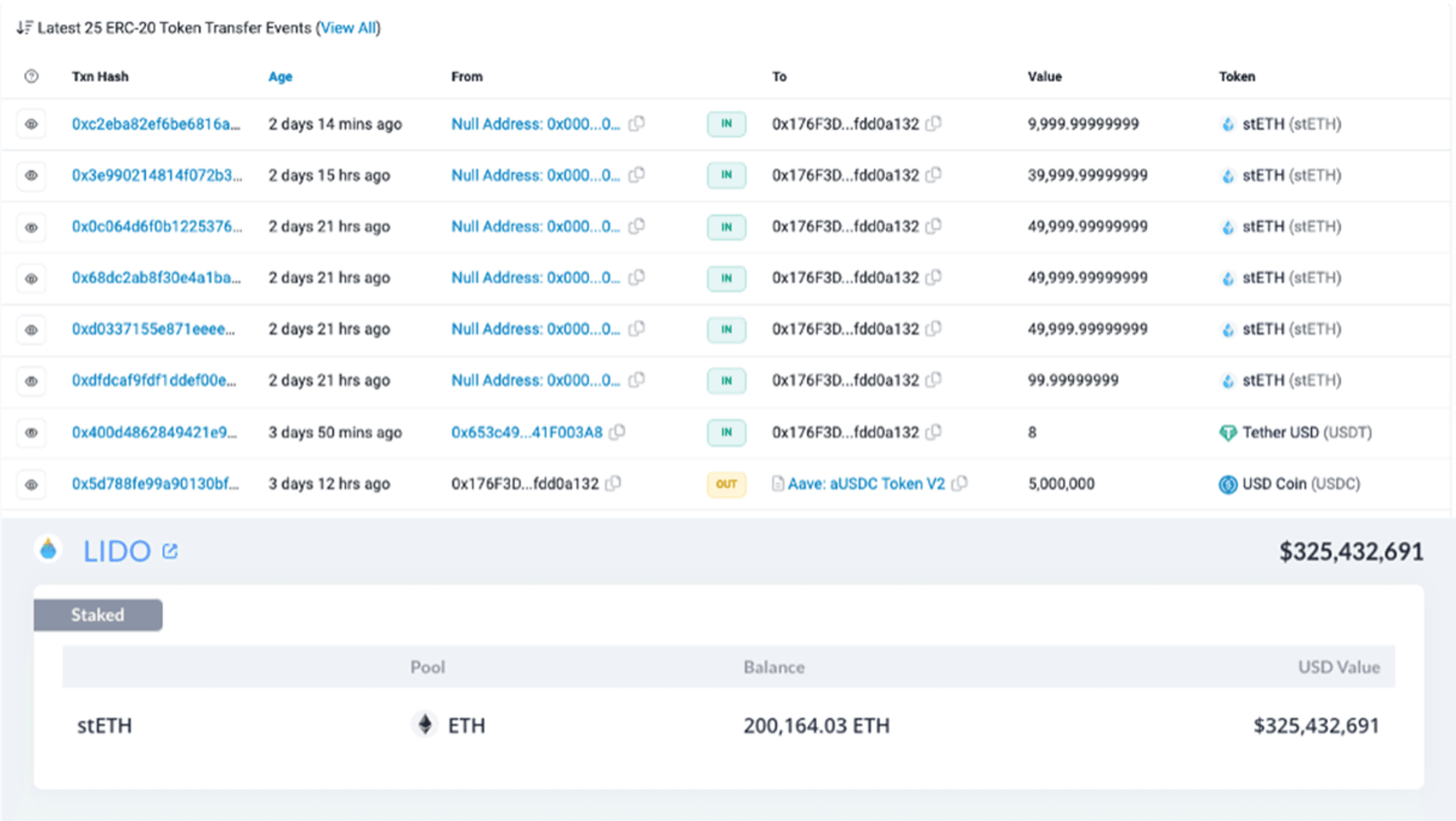Open the LIDO protocol link
Image resolution: width=1456 pixels, height=821 pixels.
click(117, 551)
